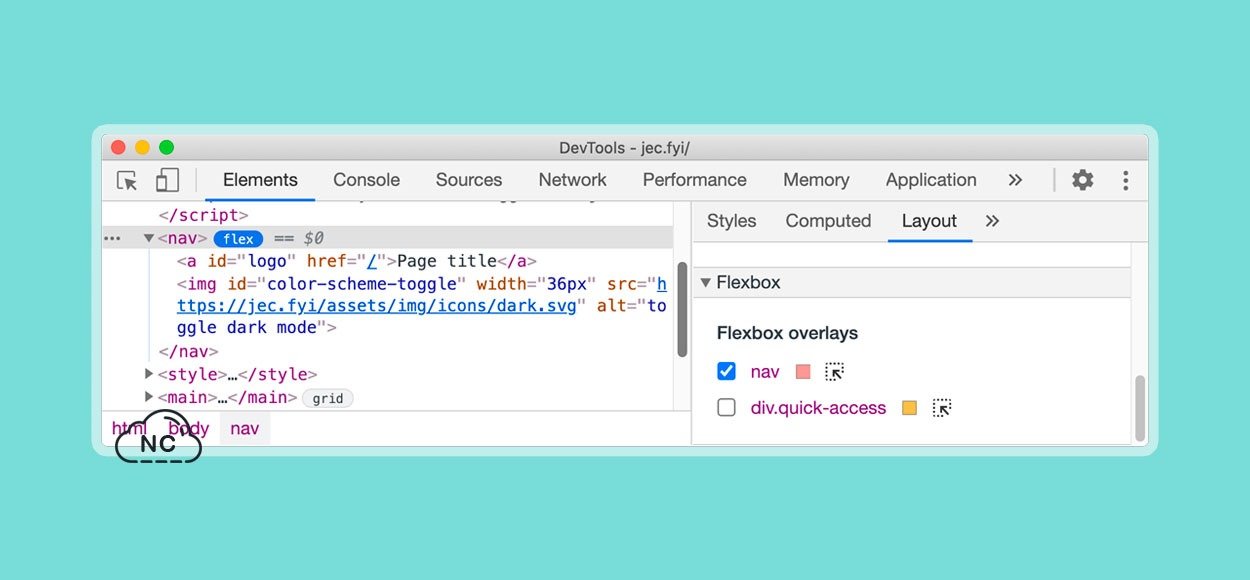
Task: Select the nav link in Flexbox overlays
Action: coord(765,372)
